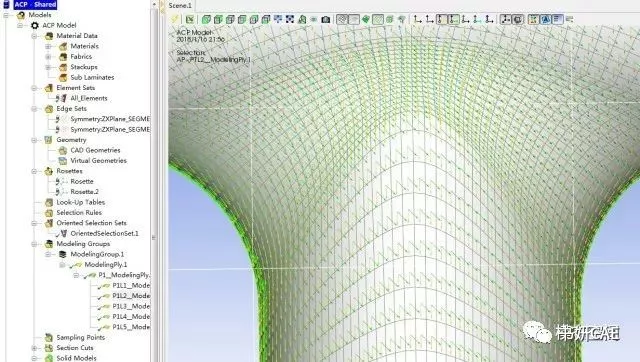Collapse the Material Data node
Image resolution: width=640 pixels, height=362 pixels.
click(x=34, y=36)
